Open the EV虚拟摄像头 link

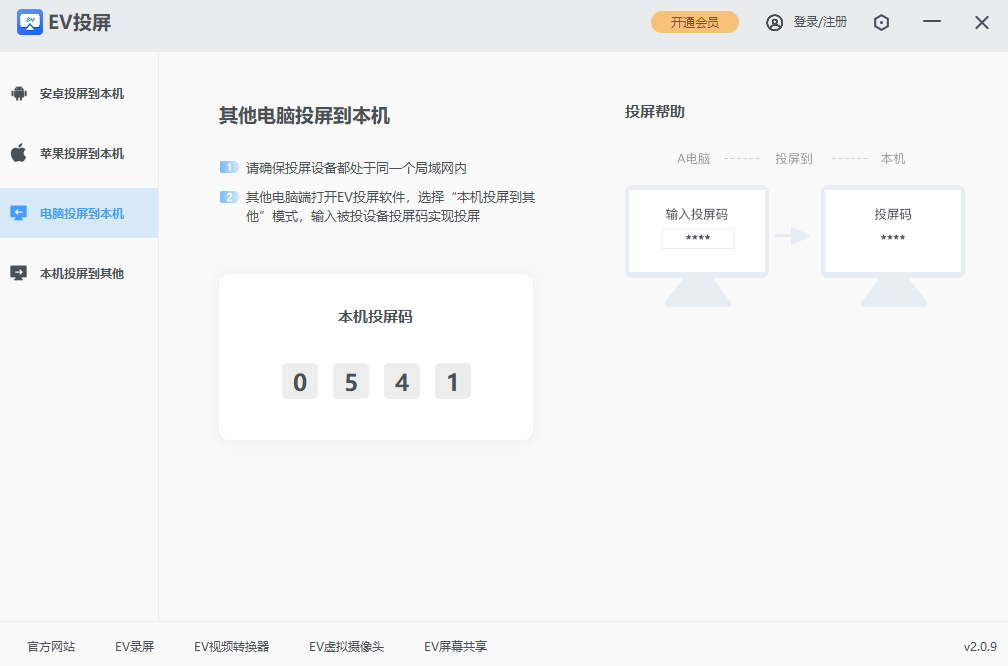pyautogui.click(x=346, y=647)
